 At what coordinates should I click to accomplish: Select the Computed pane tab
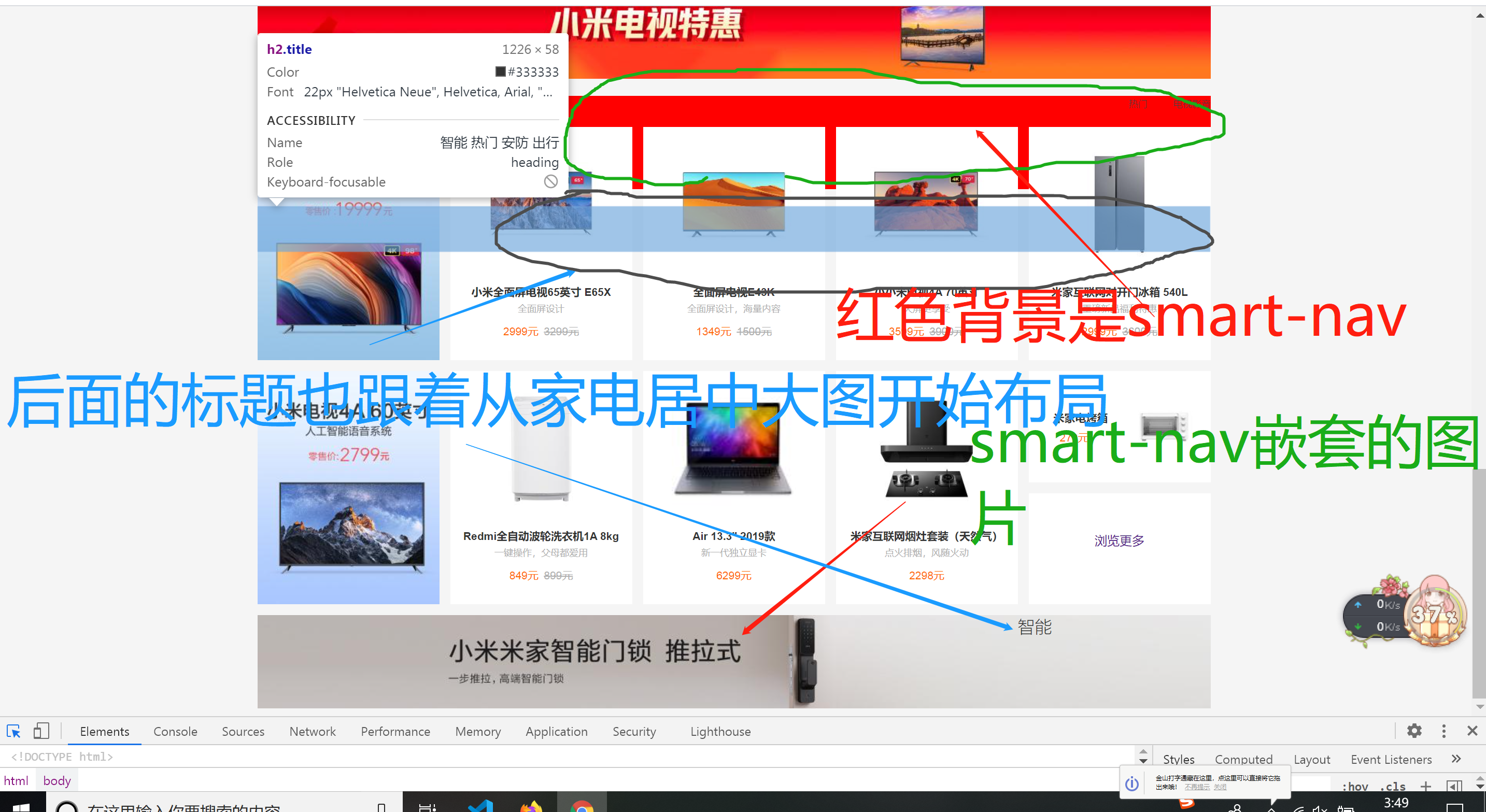pyautogui.click(x=1244, y=759)
